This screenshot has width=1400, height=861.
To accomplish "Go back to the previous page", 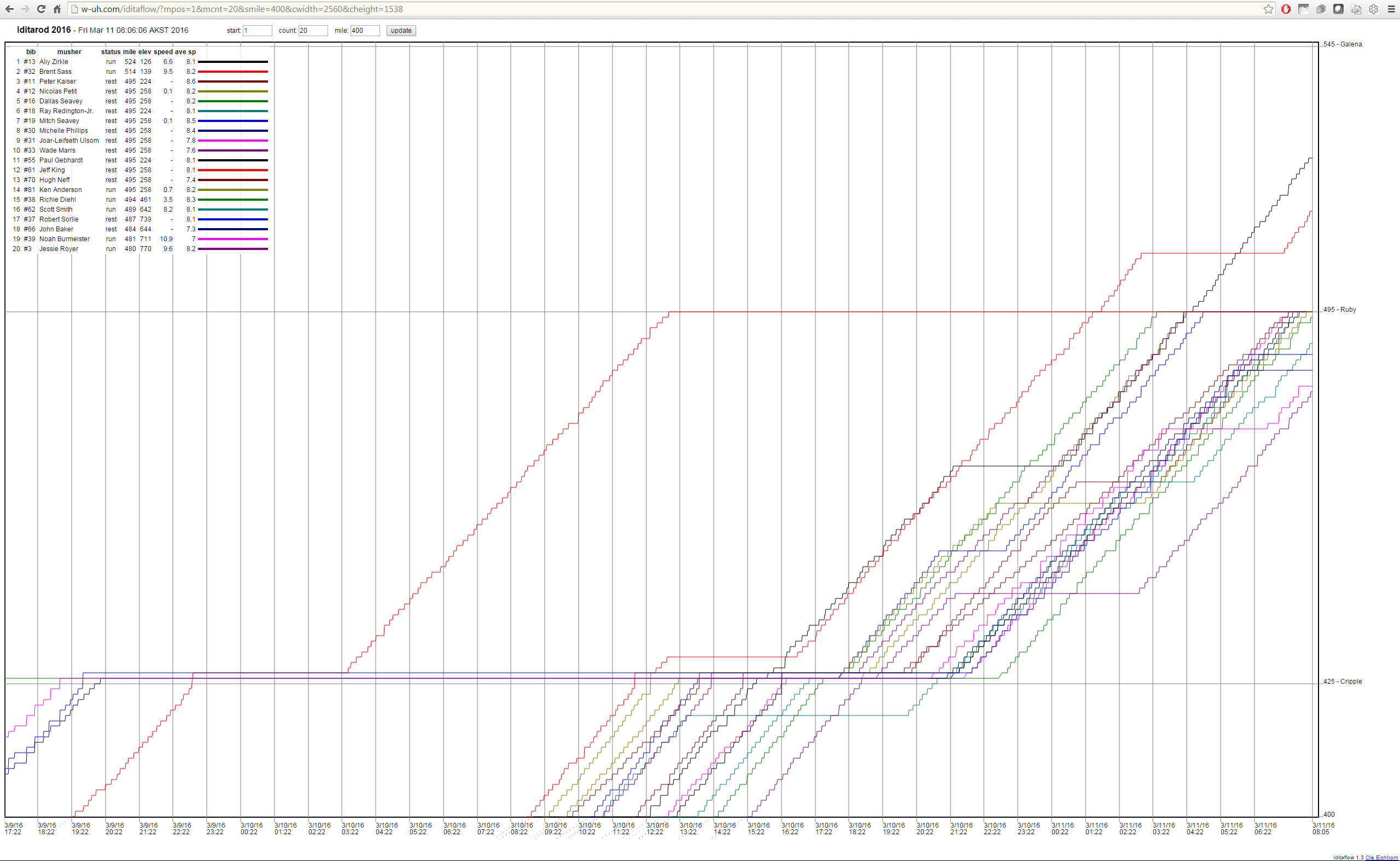I will pos(9,9).
